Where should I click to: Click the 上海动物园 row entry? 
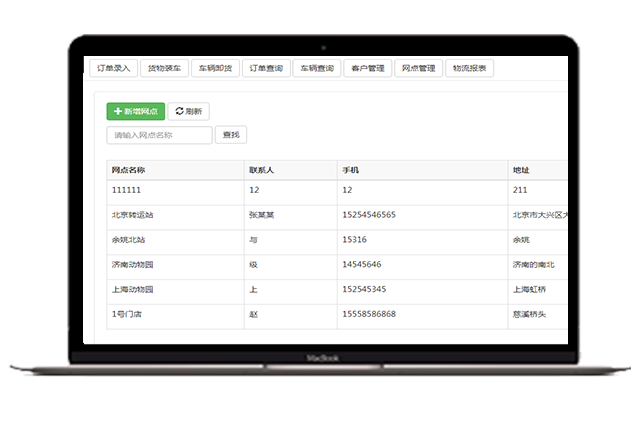coord(132,290)
